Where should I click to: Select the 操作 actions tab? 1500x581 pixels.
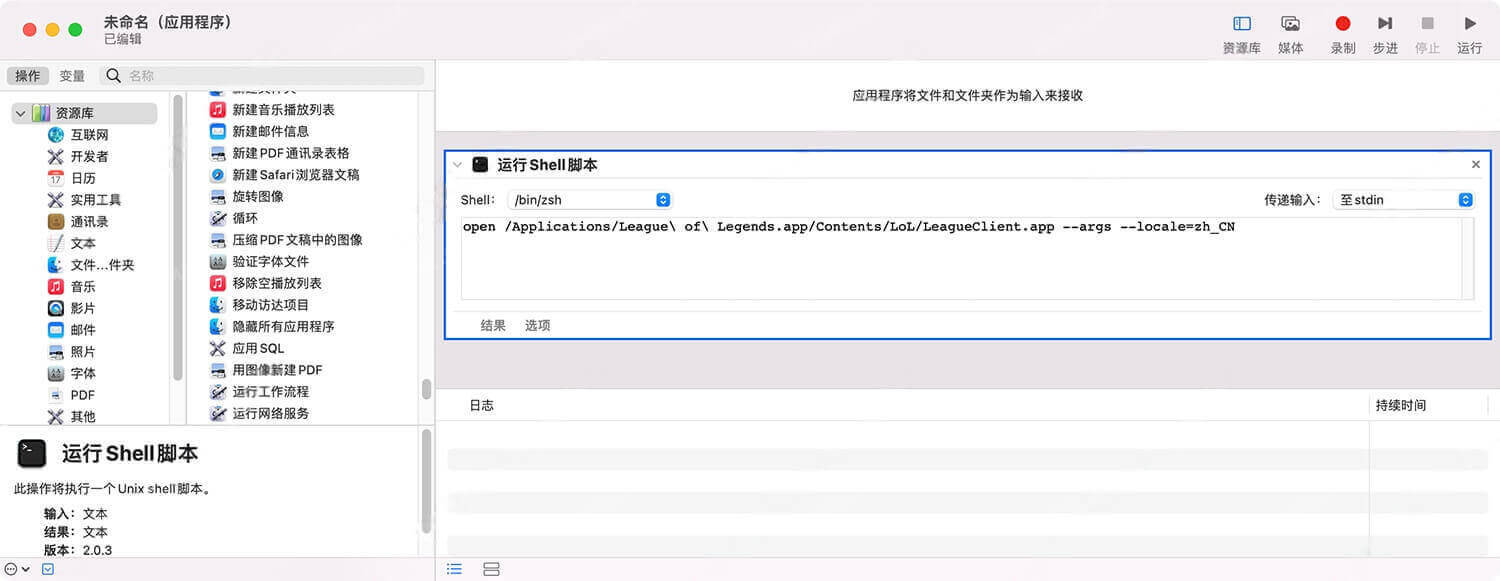pyautogui.click(x=27, y=75)
